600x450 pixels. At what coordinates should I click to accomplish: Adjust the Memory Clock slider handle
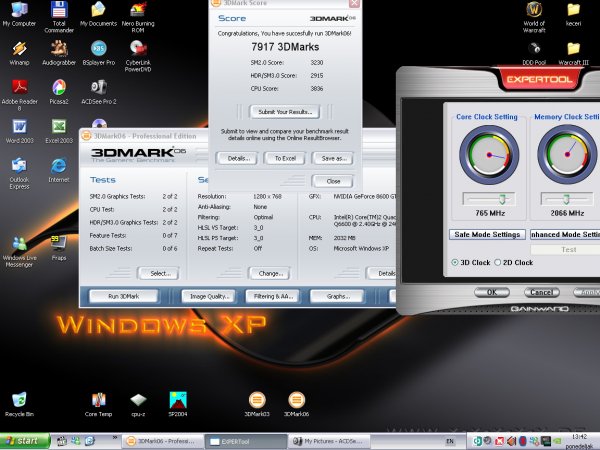[x=566, y=199]
